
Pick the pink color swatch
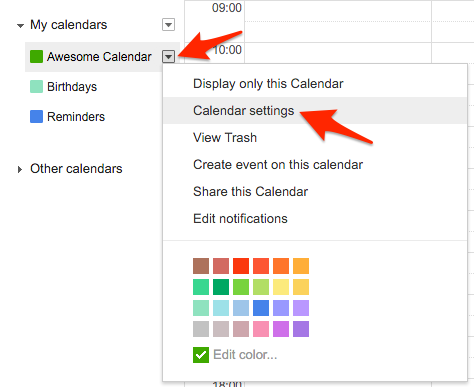pos(261,329)
